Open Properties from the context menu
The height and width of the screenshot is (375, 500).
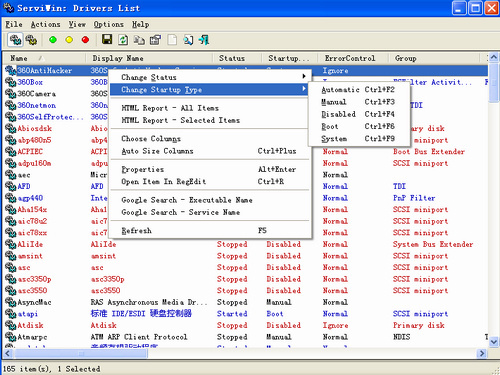point(210,169)
